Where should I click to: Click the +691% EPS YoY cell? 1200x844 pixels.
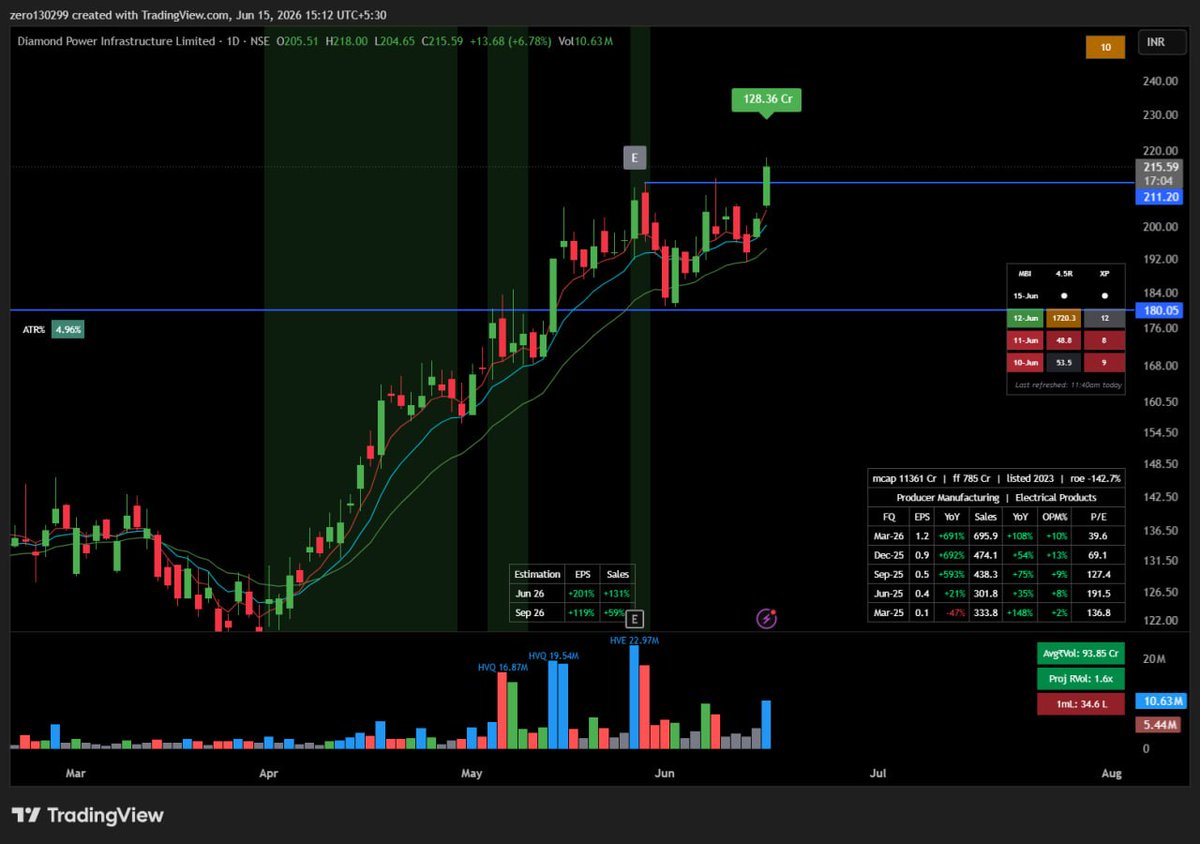[953, 536]
